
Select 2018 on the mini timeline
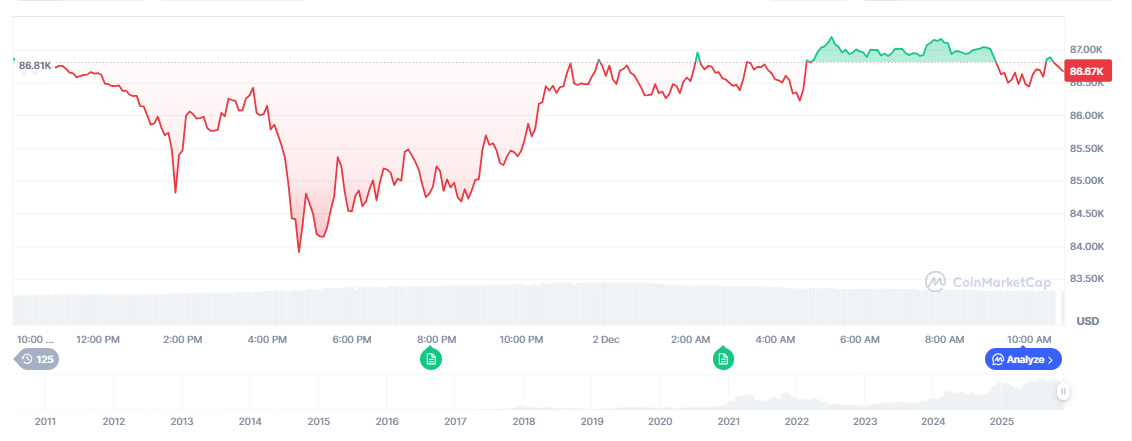[523, 421]
